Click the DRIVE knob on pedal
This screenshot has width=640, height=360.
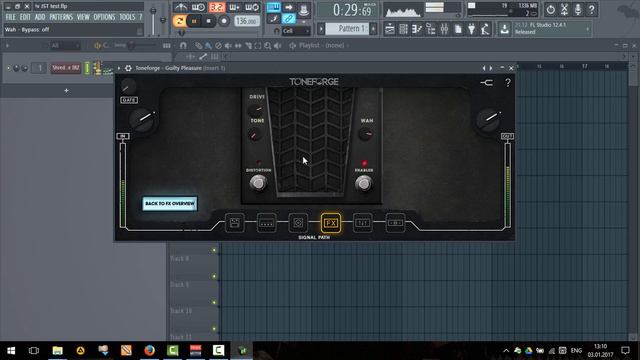[256, 109]
